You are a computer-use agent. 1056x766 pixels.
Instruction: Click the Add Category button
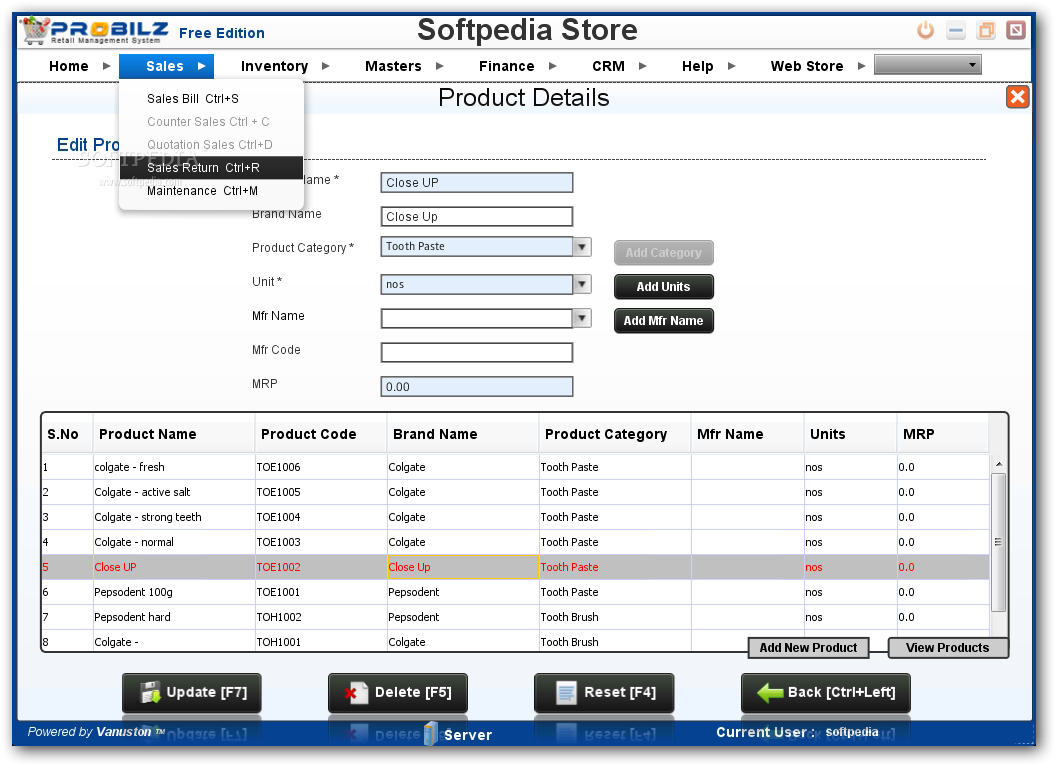pyautogui.click(x=663, y=253)
